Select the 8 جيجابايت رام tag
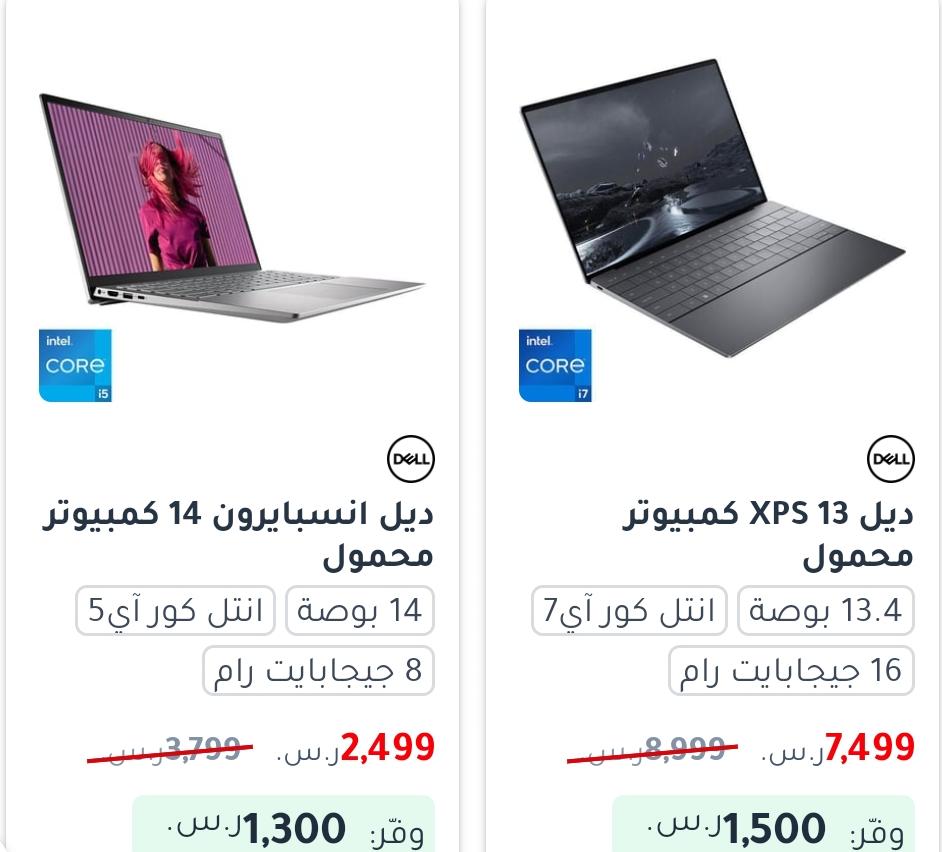Screen dimensions: 942x852 click(318, 671)
